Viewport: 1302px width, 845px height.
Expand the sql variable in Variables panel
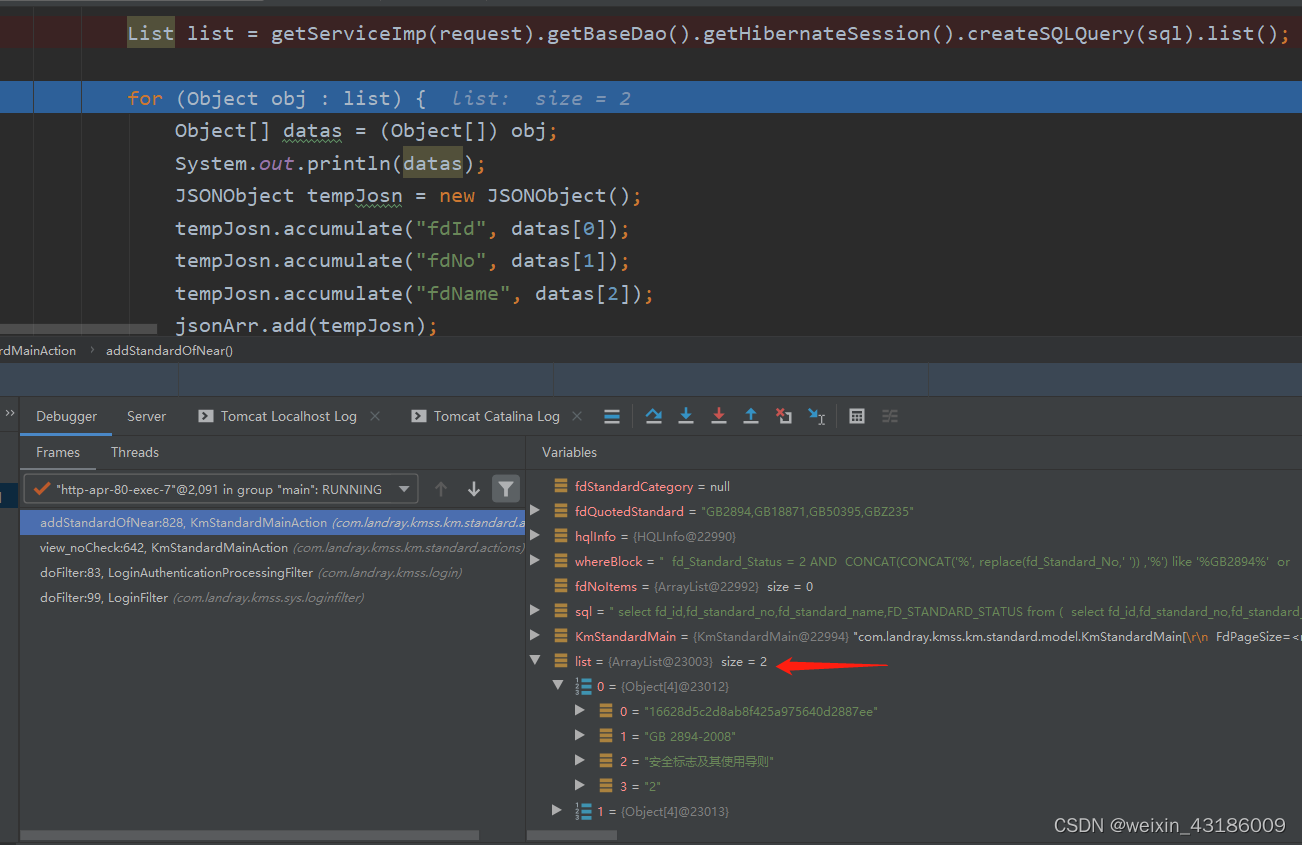tap(536, 610)
